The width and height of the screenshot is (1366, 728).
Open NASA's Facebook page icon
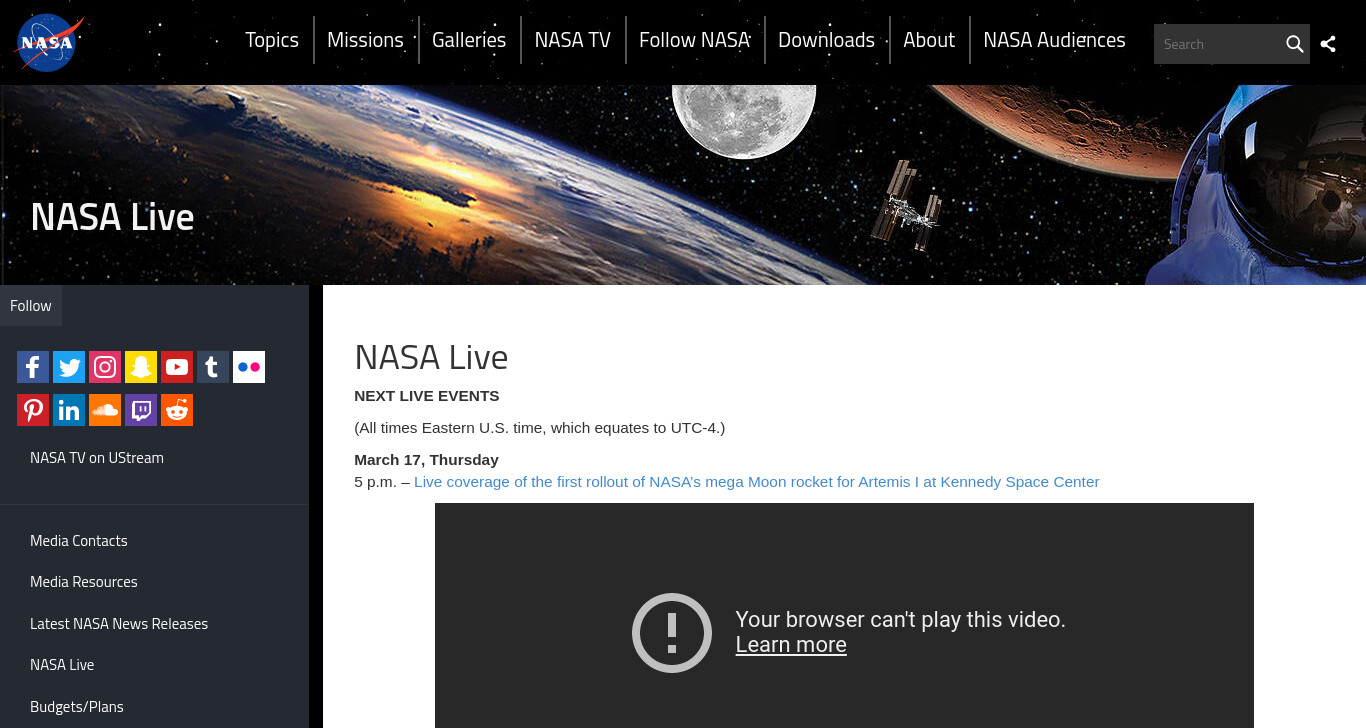pyautogui.click(x=33, y=367)
